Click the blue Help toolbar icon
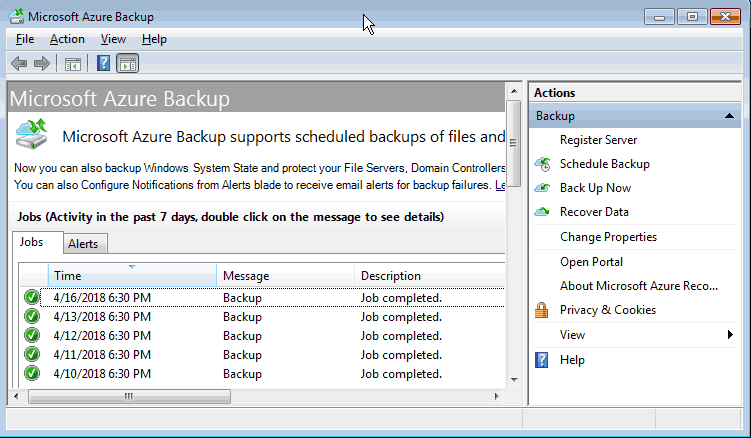The height and width of the screenshot is (438, 751). point(103,63)
